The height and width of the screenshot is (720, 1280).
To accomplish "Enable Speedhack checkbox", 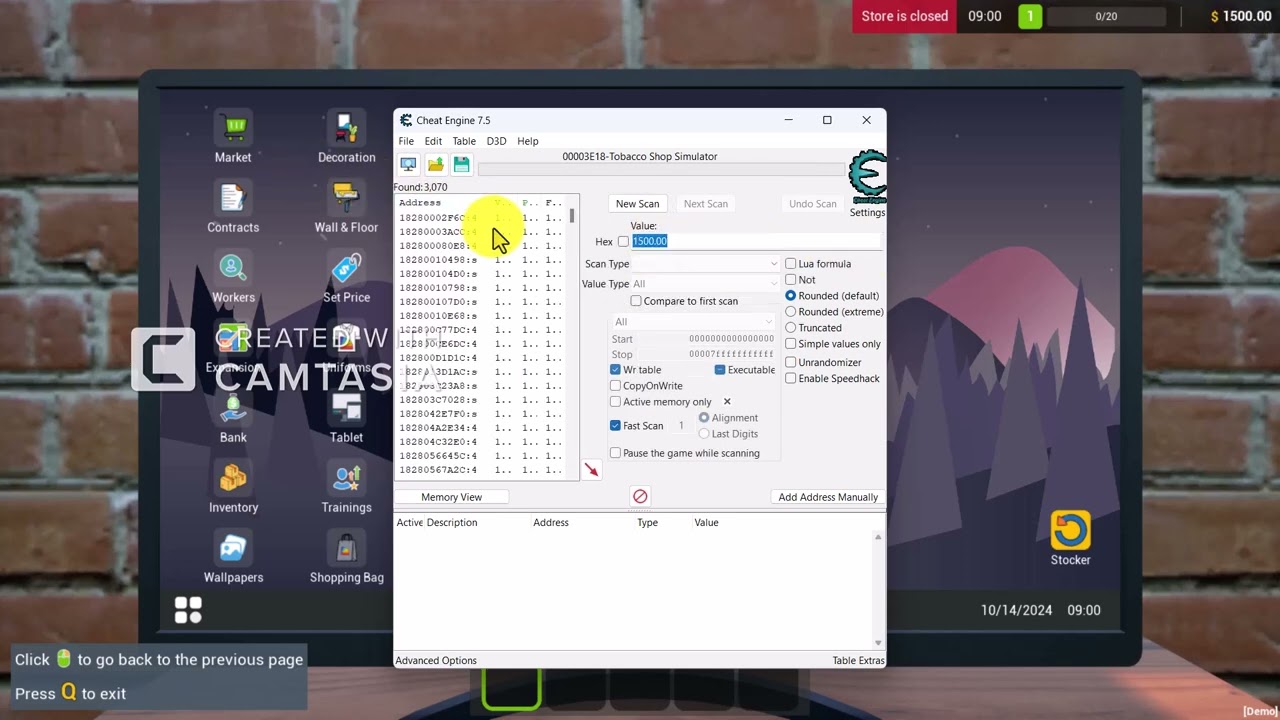I will tap(790, 379).
